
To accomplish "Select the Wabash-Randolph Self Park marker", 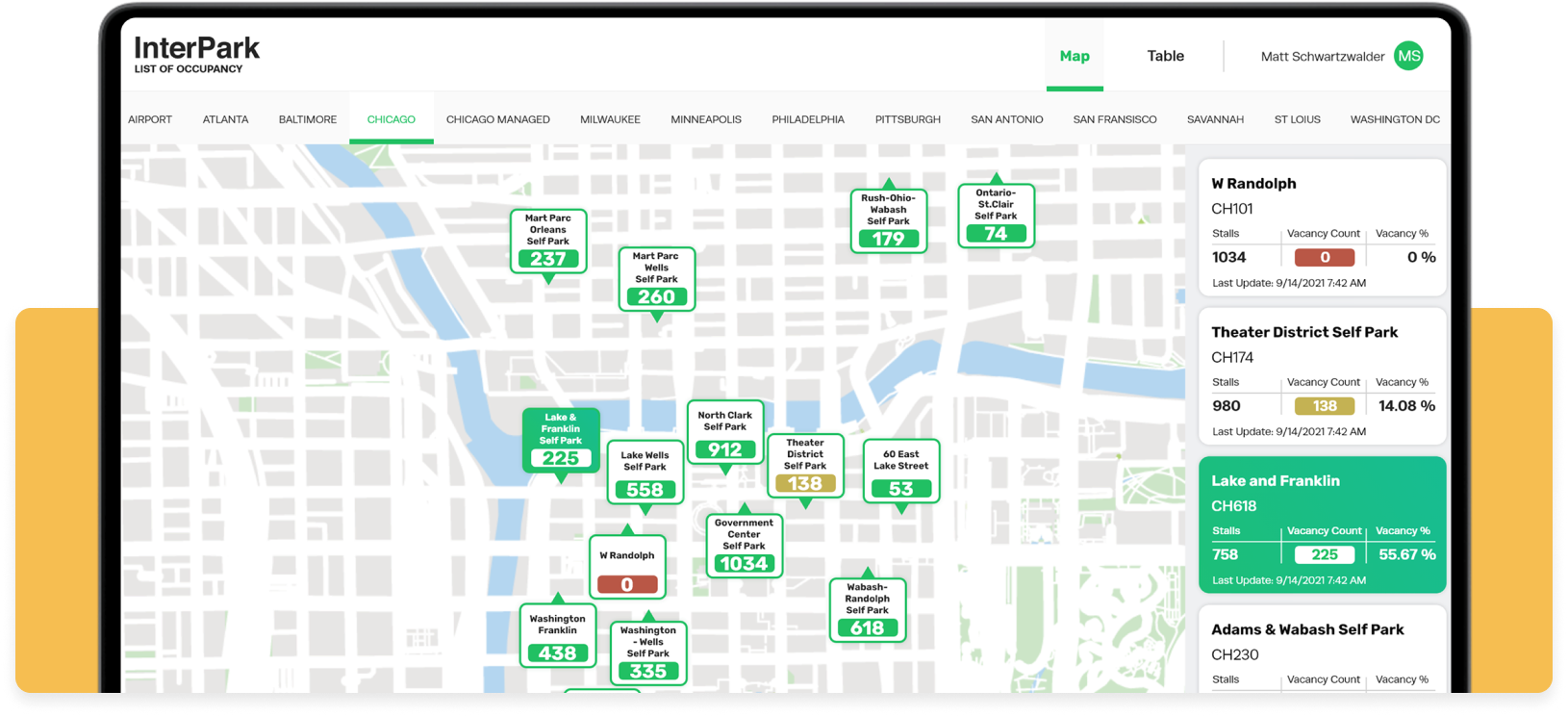I will coord(867,610).
